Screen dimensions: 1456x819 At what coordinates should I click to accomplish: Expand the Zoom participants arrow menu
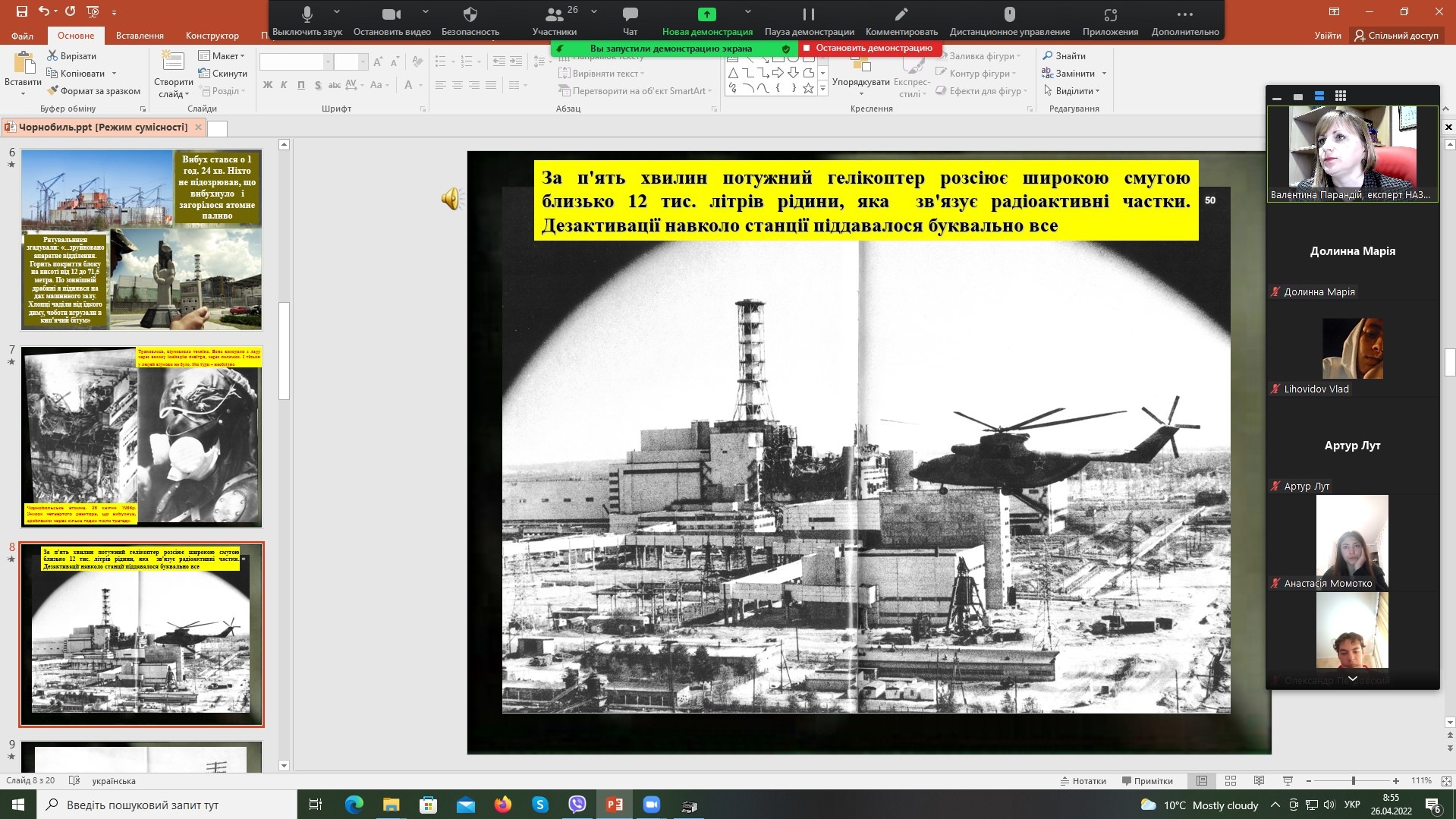[593, 12]
